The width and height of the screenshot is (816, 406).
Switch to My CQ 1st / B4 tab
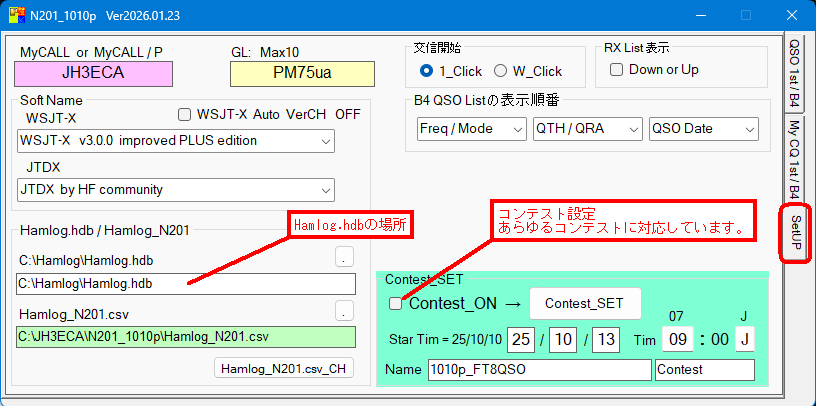click(x=794, y=156)
